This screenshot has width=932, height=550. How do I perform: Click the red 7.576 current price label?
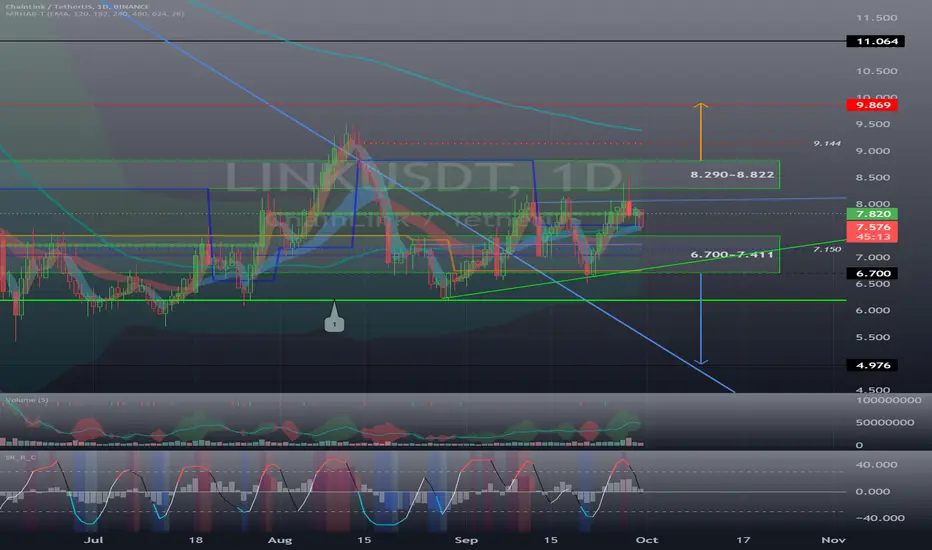pyautogui.click(x=872, y=227)
